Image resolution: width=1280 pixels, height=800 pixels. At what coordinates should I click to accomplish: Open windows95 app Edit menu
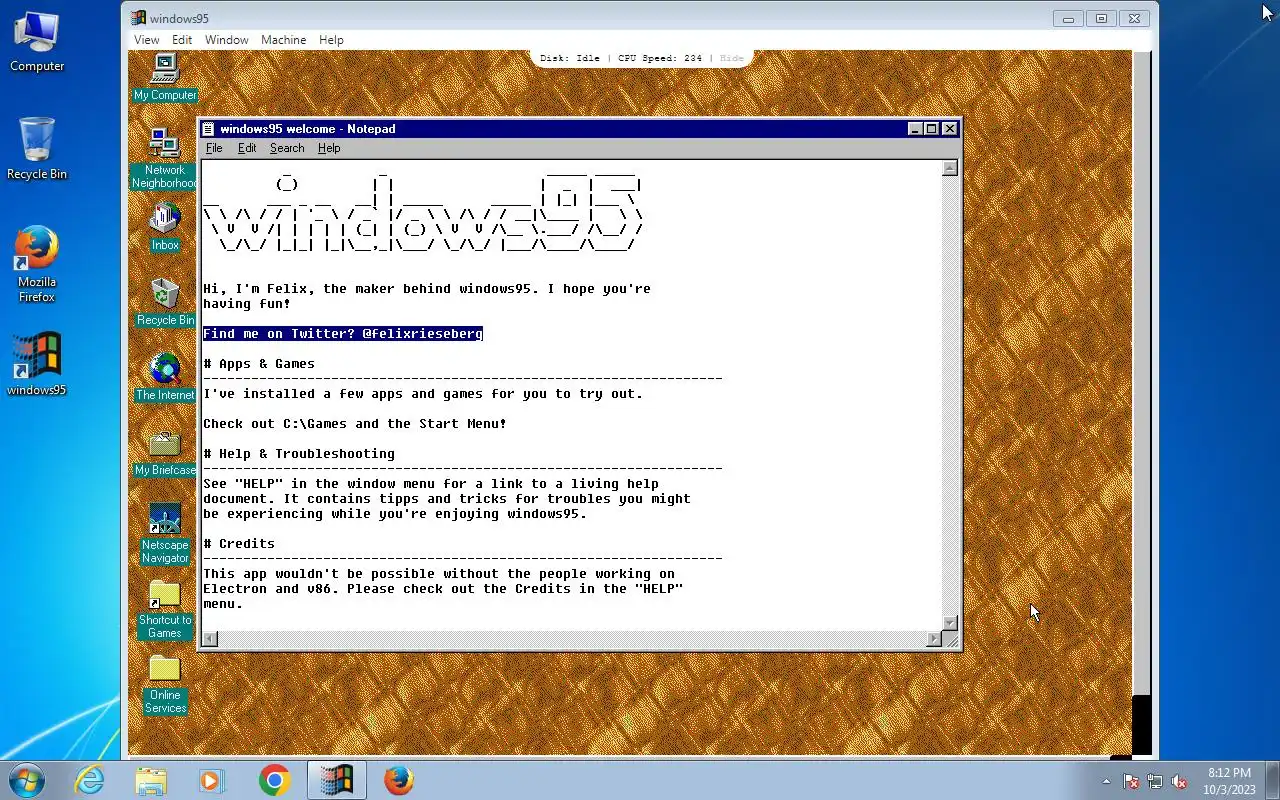[x=182, y=40]
